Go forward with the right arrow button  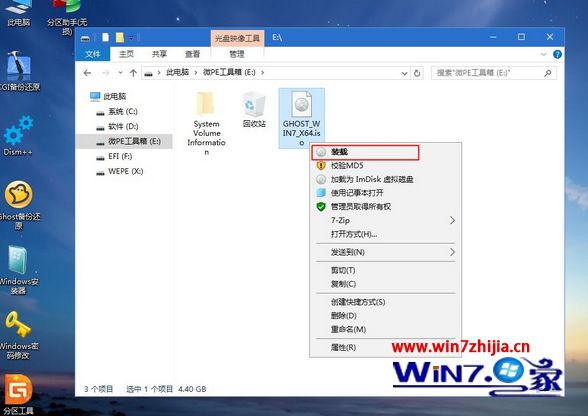[x=106, y=73]
